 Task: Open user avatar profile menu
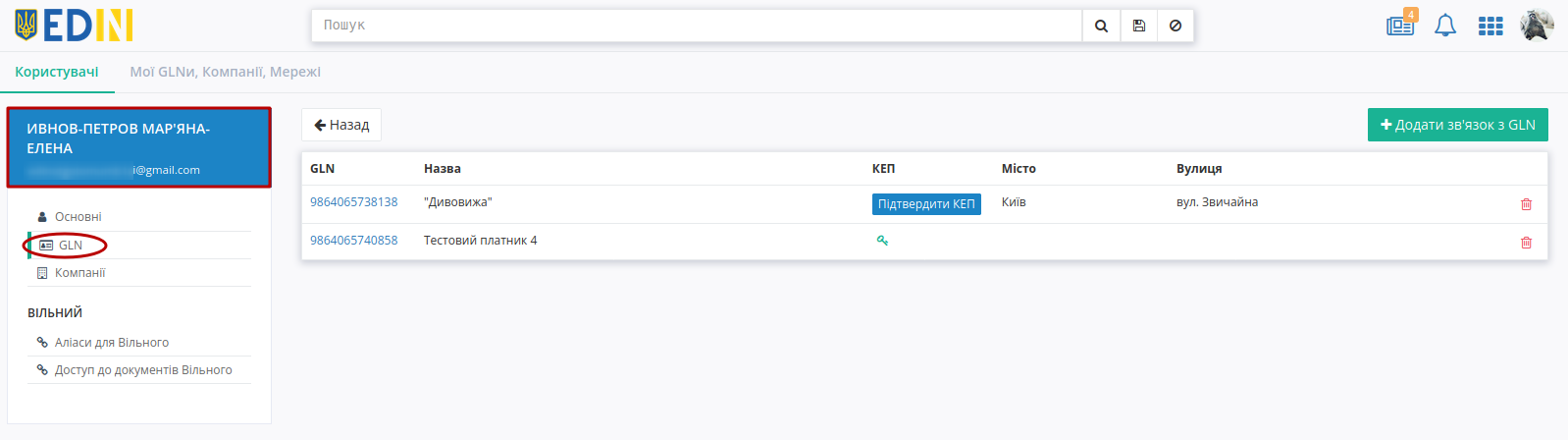point(1537,26)
